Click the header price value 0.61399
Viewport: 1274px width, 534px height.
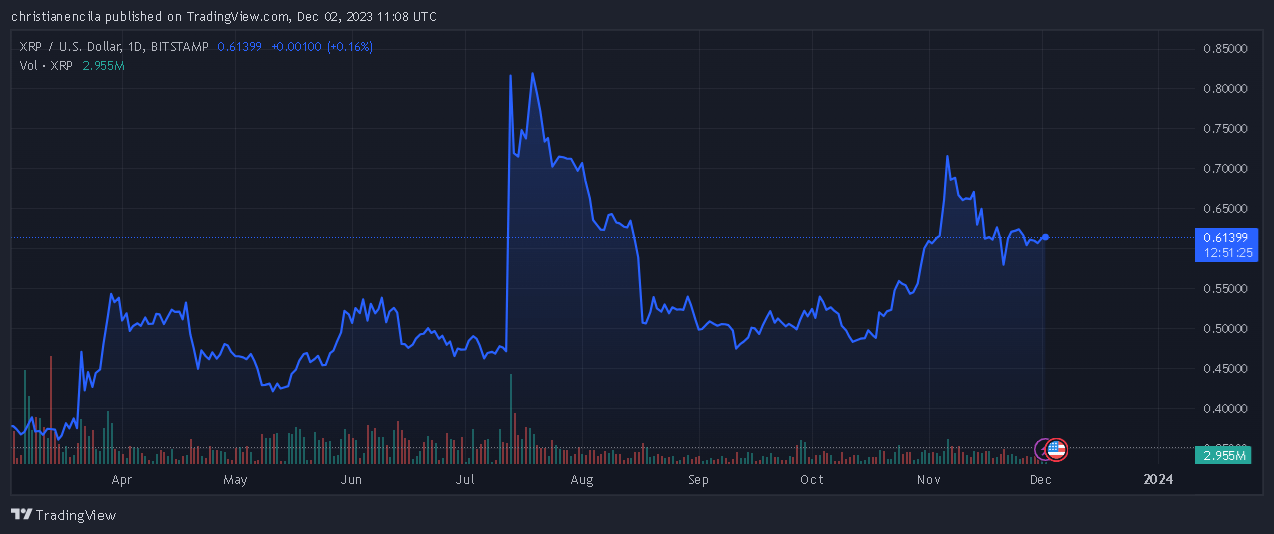coord(240,47)
